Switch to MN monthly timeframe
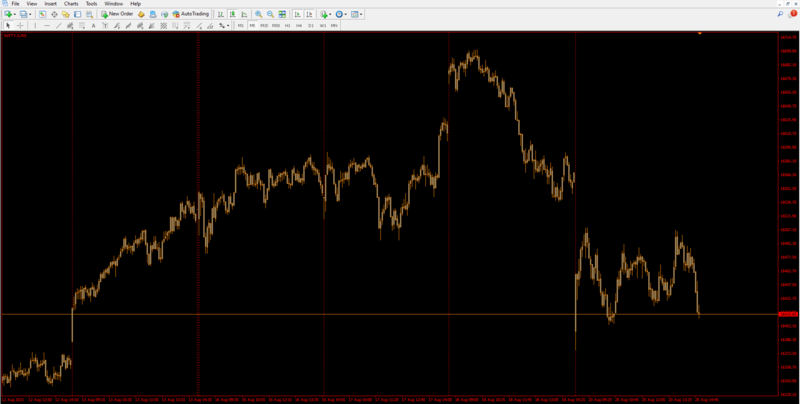 334,26
